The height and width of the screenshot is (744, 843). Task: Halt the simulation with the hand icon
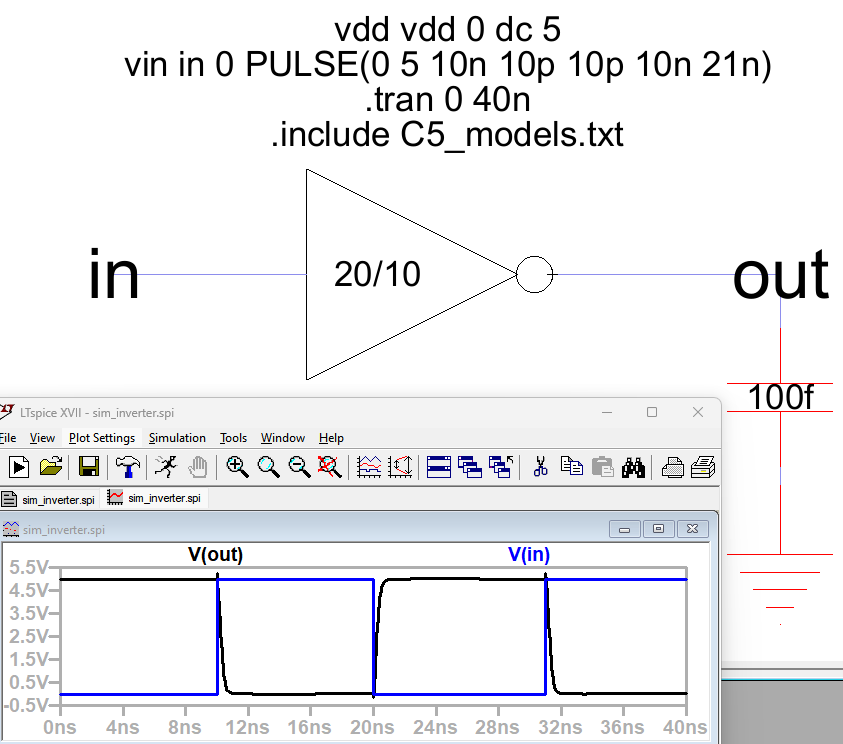click(197, 466)
